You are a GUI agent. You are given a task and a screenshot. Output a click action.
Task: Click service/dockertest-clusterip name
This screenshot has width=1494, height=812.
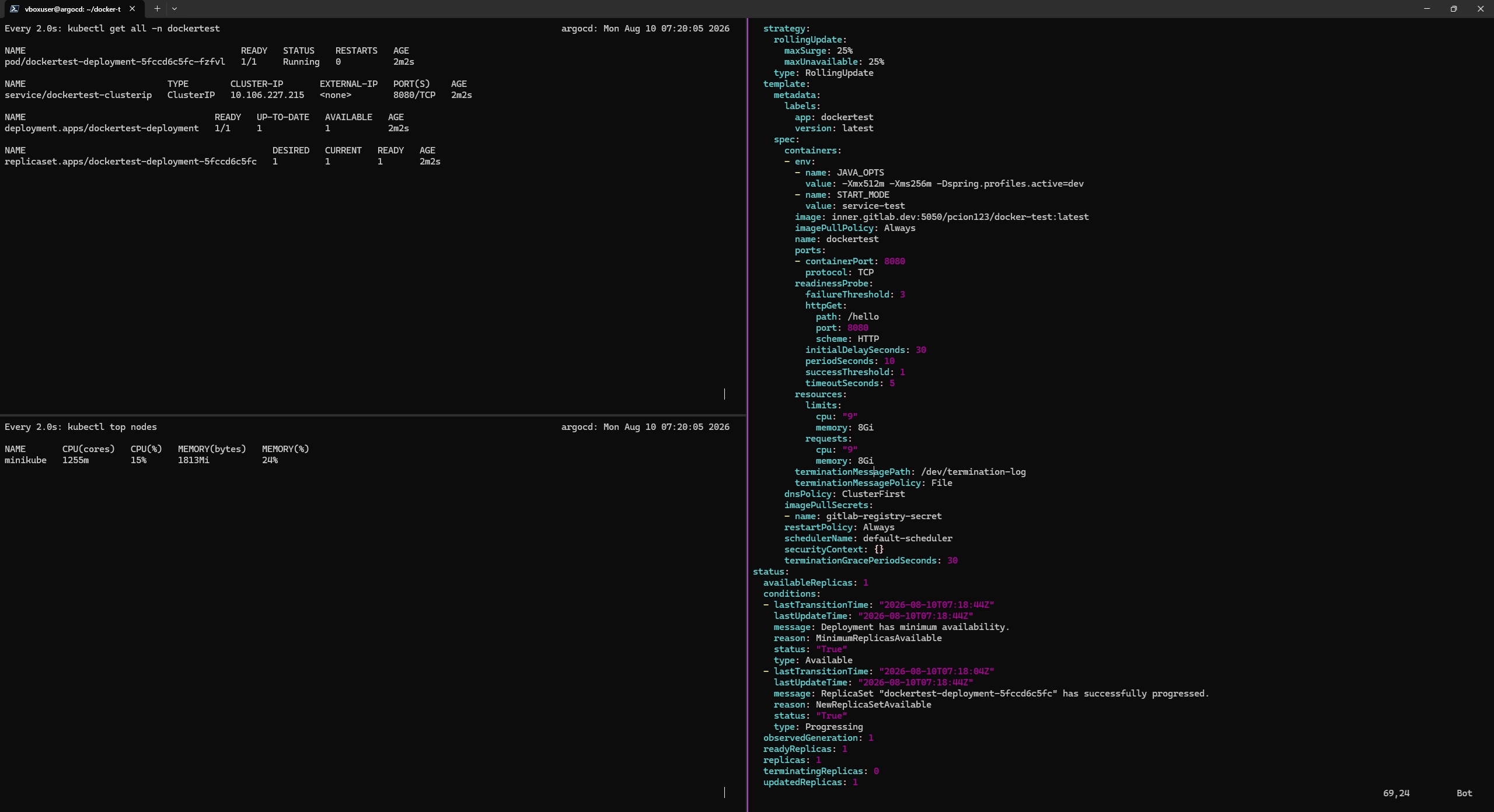pos(78,95)
